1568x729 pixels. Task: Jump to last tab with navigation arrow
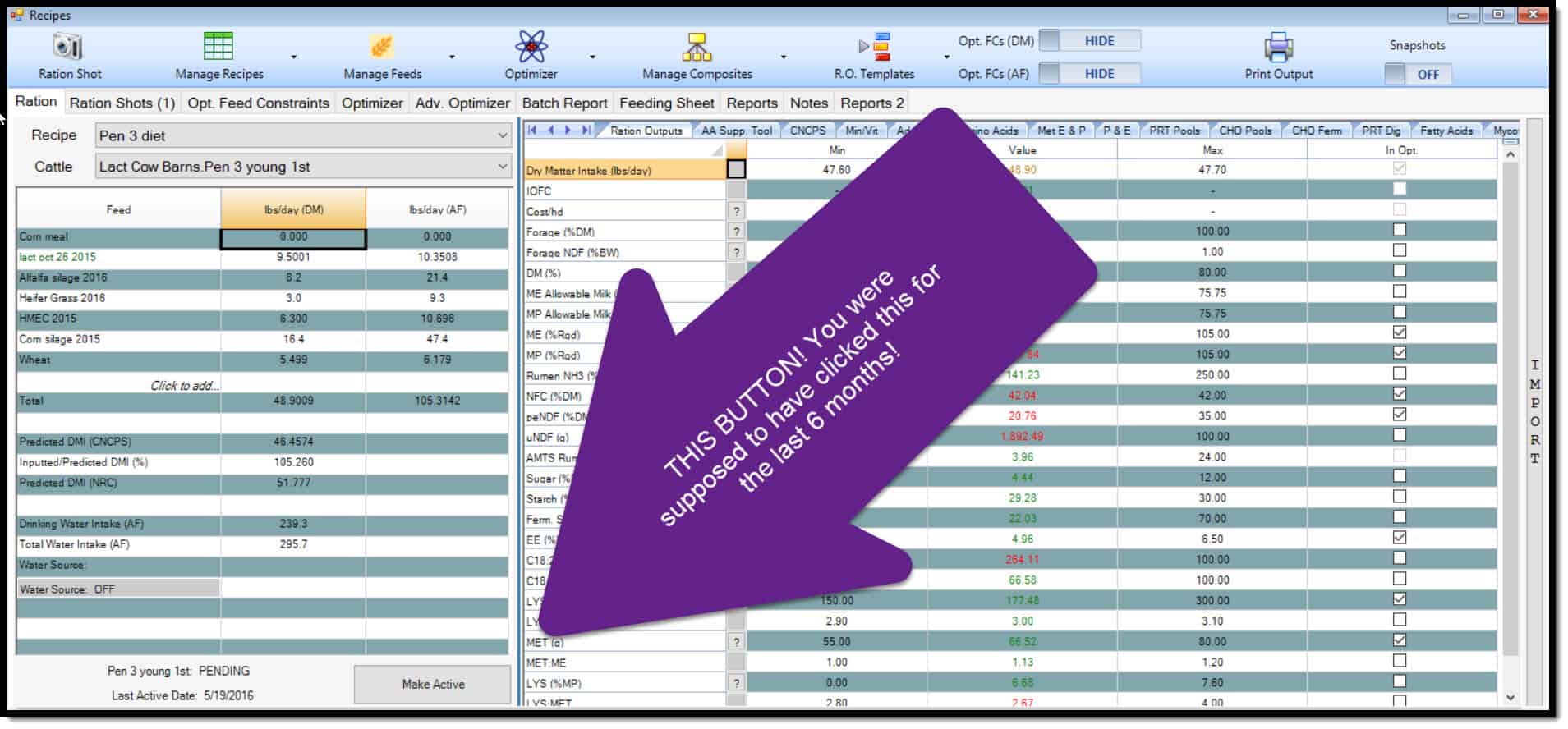click(586, 130)
